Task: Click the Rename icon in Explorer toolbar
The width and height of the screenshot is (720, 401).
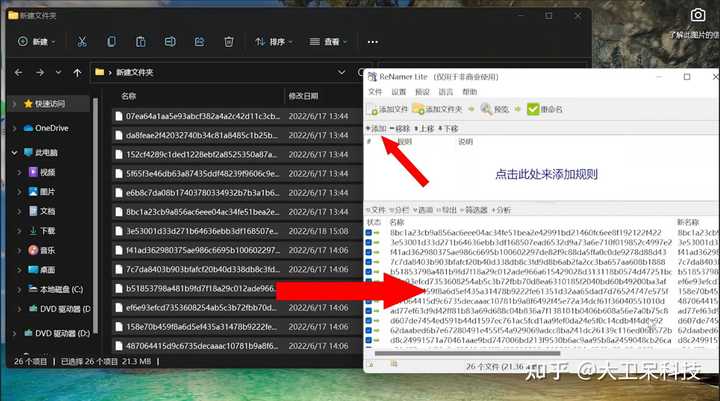Action: pos(170,42)
